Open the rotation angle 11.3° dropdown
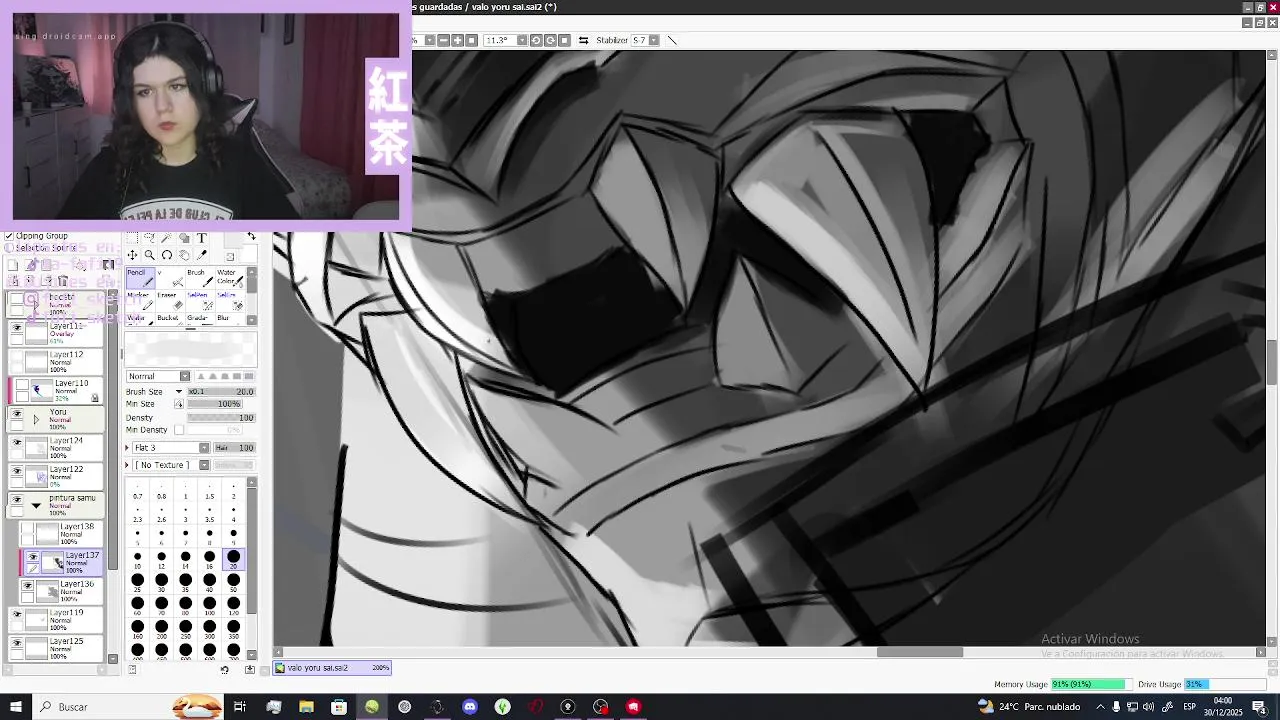The image size is (1280, 720). tap(521, 40)
